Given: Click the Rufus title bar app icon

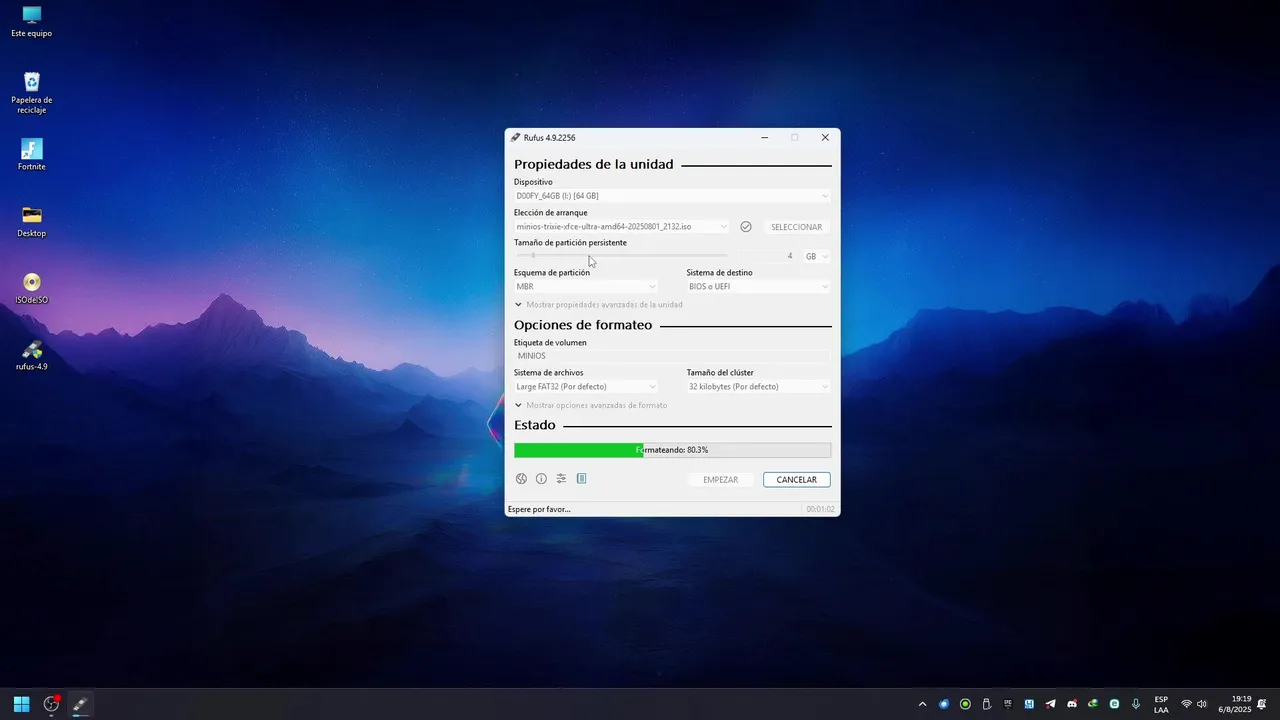Looking at the screenshot, I should point(515,138).
